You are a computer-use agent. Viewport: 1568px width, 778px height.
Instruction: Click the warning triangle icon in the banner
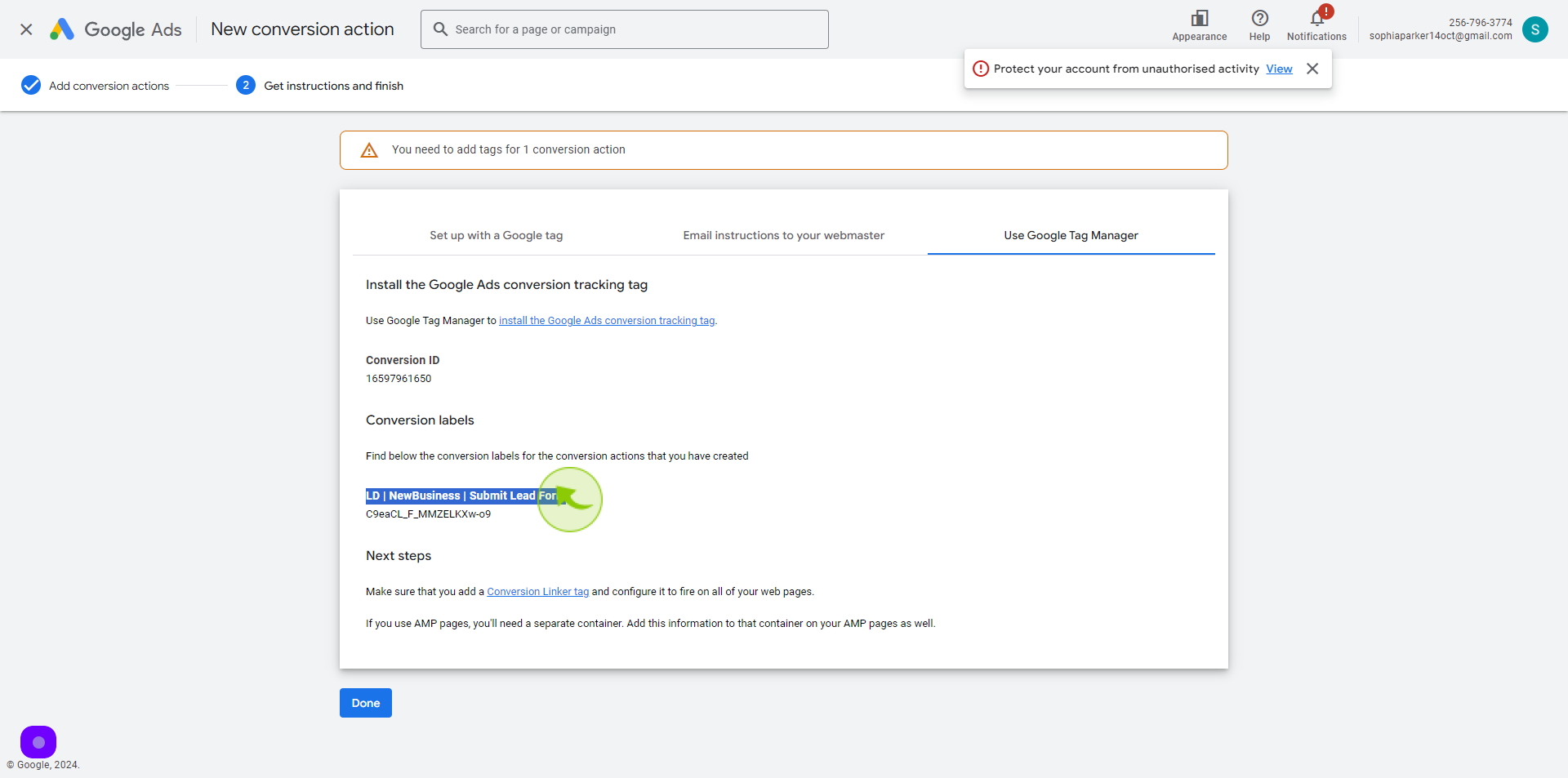[x=369, y=150]
